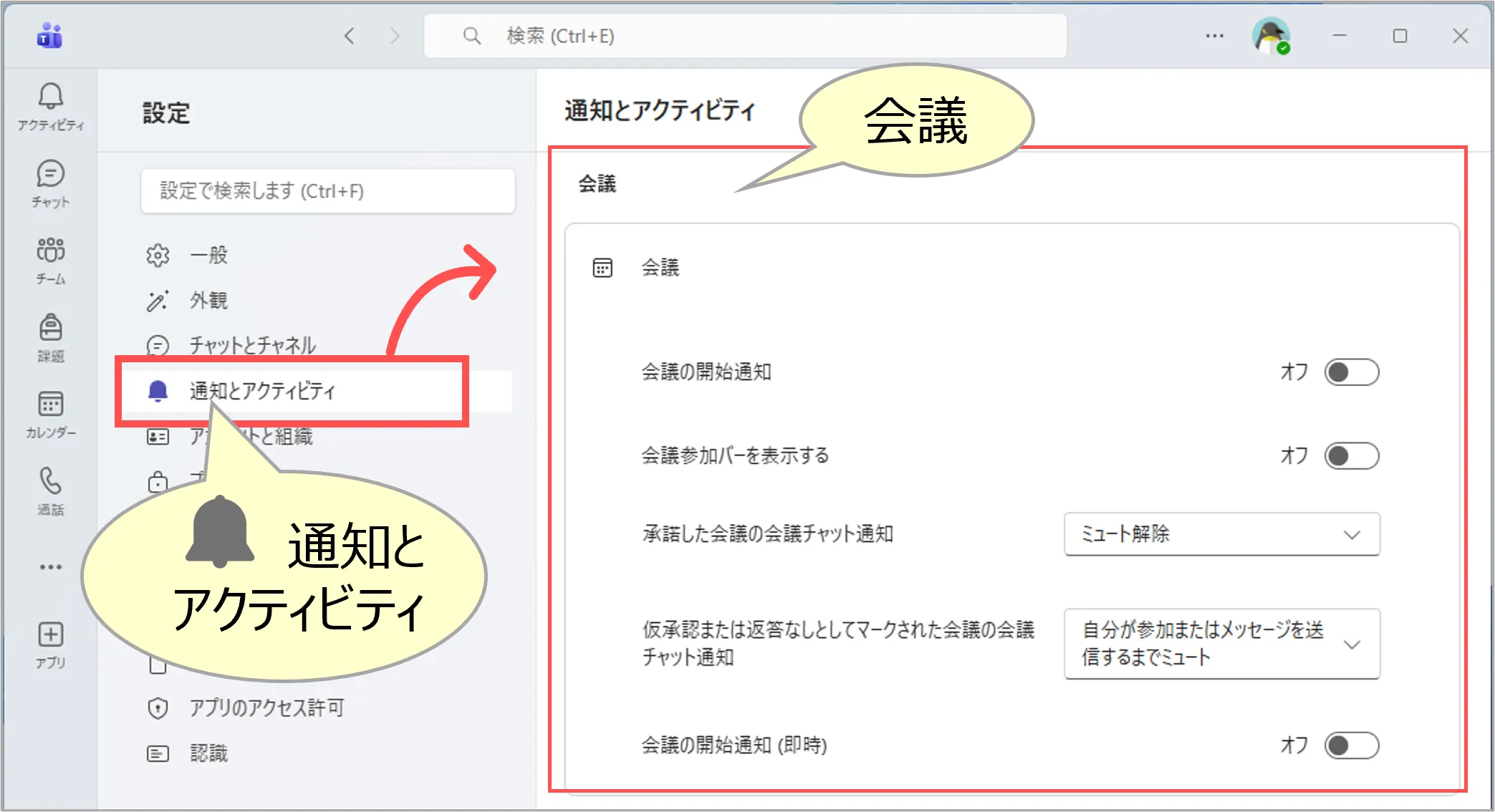
Task: Open アプリのアクセス許可 settings page
Action: tap(266, 708)
